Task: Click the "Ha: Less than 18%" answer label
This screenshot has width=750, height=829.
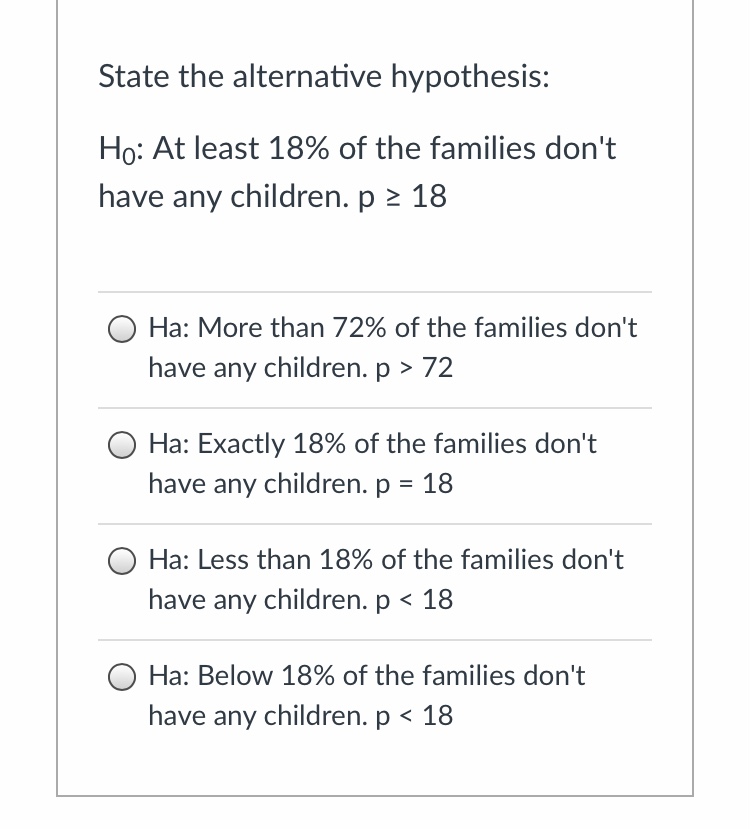Action: point(385,560)
